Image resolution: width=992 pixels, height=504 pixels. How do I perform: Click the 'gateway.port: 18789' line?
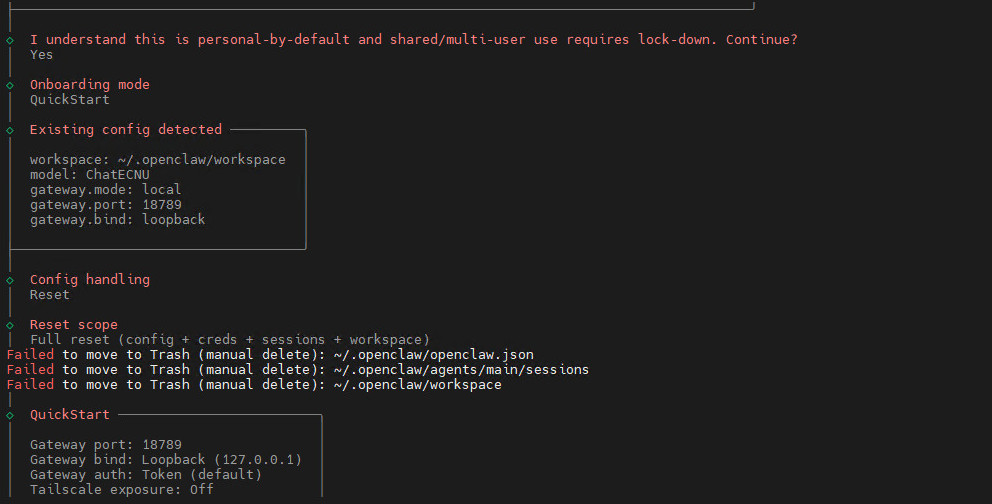pos(106,205)
